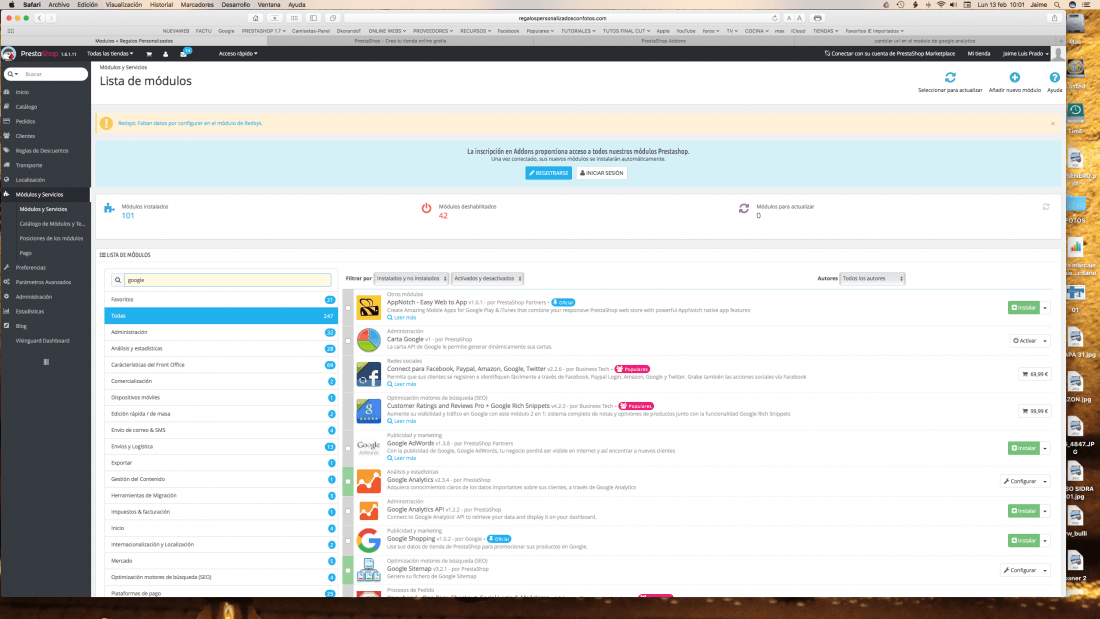This screenshot has height=619, width=1100.
Task: Click the module search field containing google
Action: click(x=227, y=280)
